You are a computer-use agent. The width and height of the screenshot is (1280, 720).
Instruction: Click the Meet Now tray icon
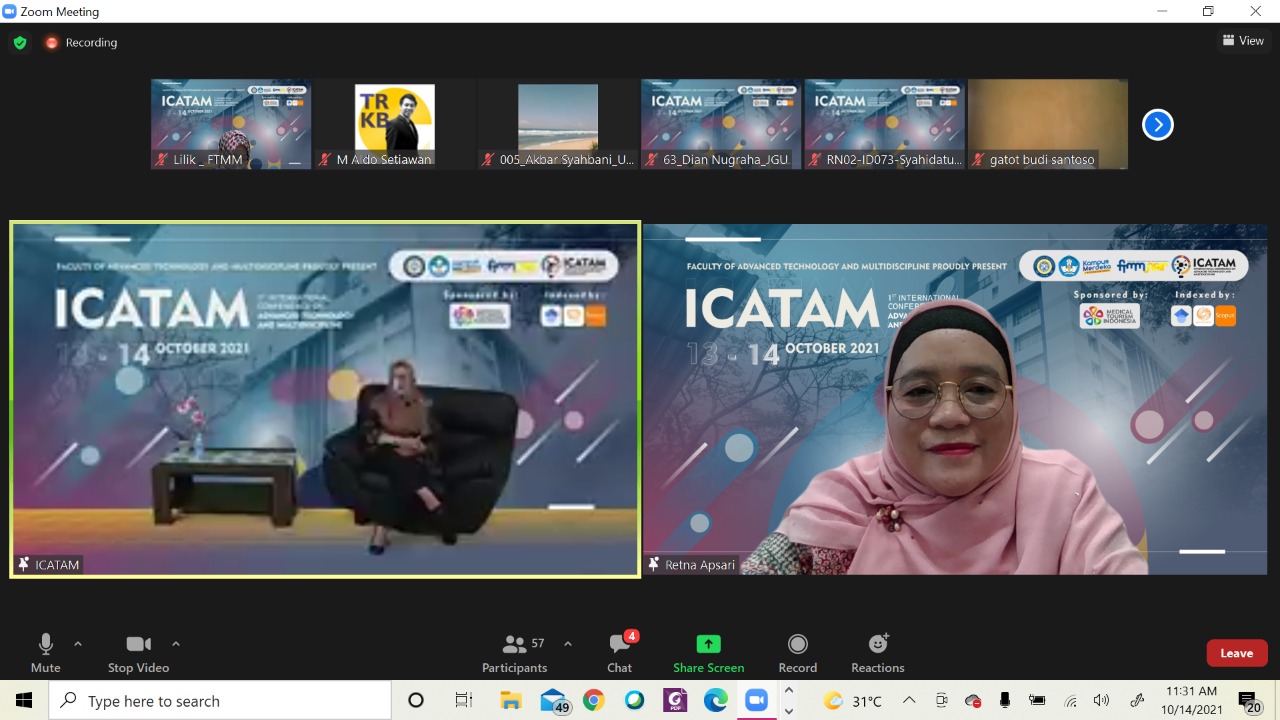point(941,701)
